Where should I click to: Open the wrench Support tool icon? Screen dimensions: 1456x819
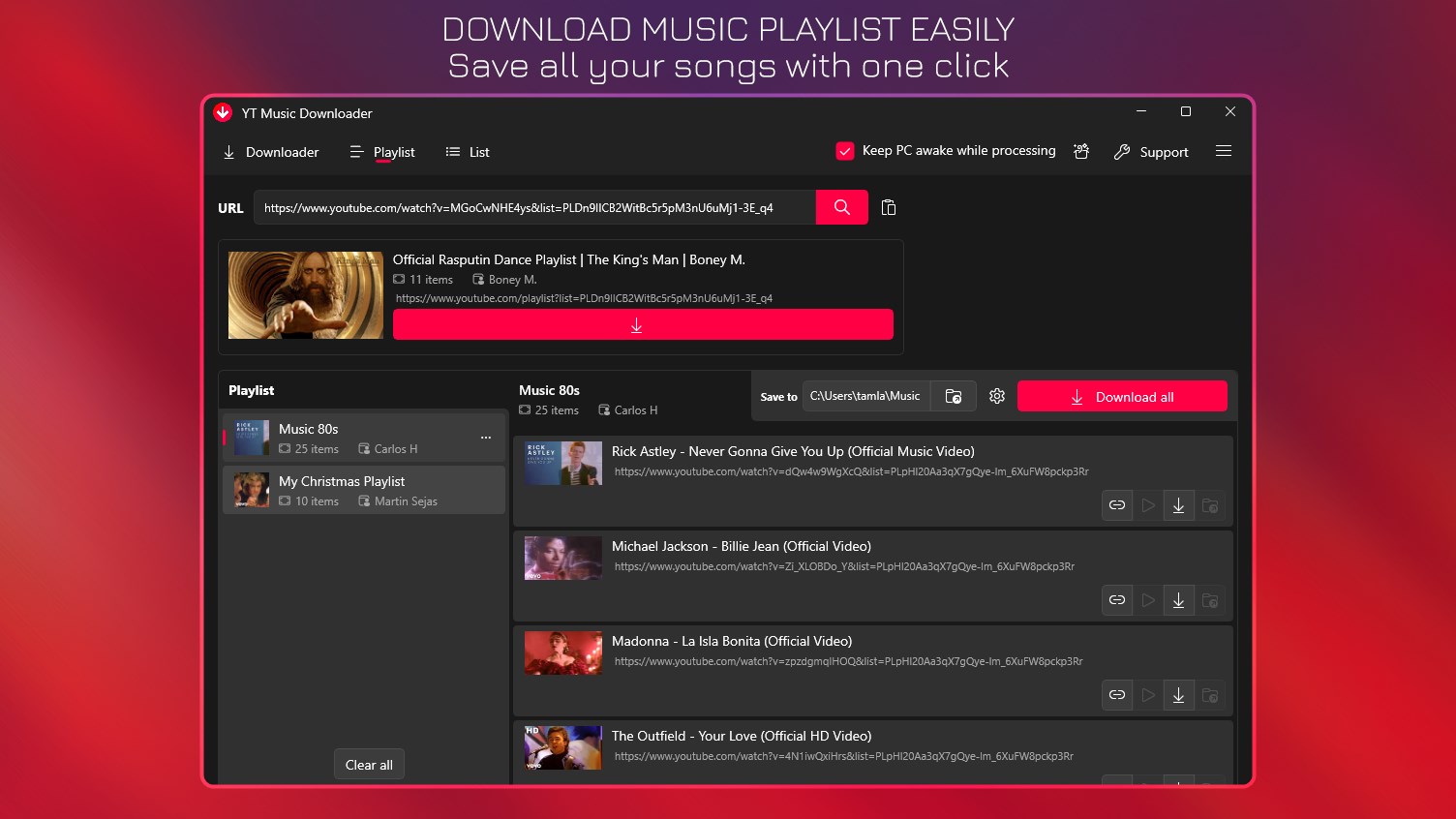1122,151
